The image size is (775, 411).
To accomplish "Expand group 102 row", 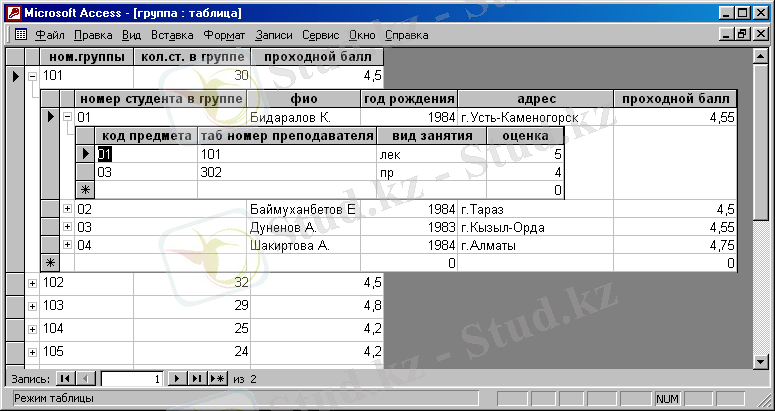I will tap(32, 283).
